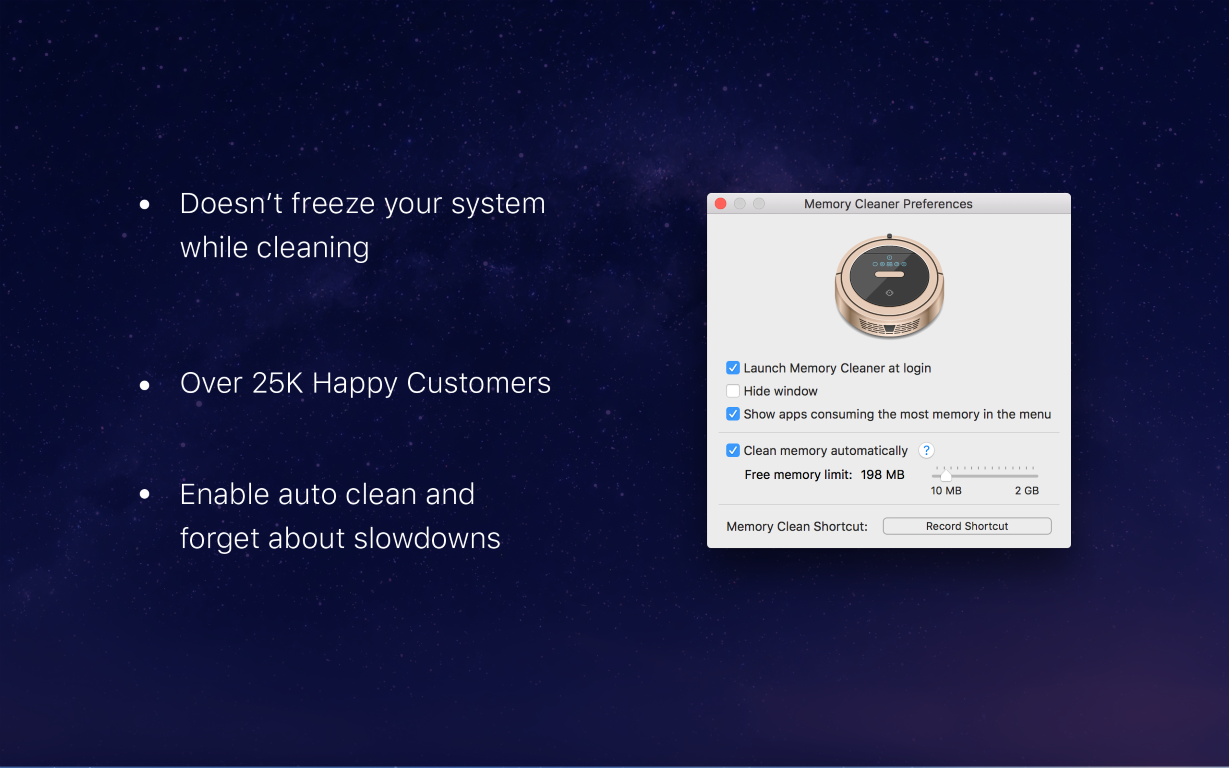Click the Launch Memory Cleaner at login label
Image resolution: width=1229 pixels, height=768 pixels.
click(x=837, y=368)
